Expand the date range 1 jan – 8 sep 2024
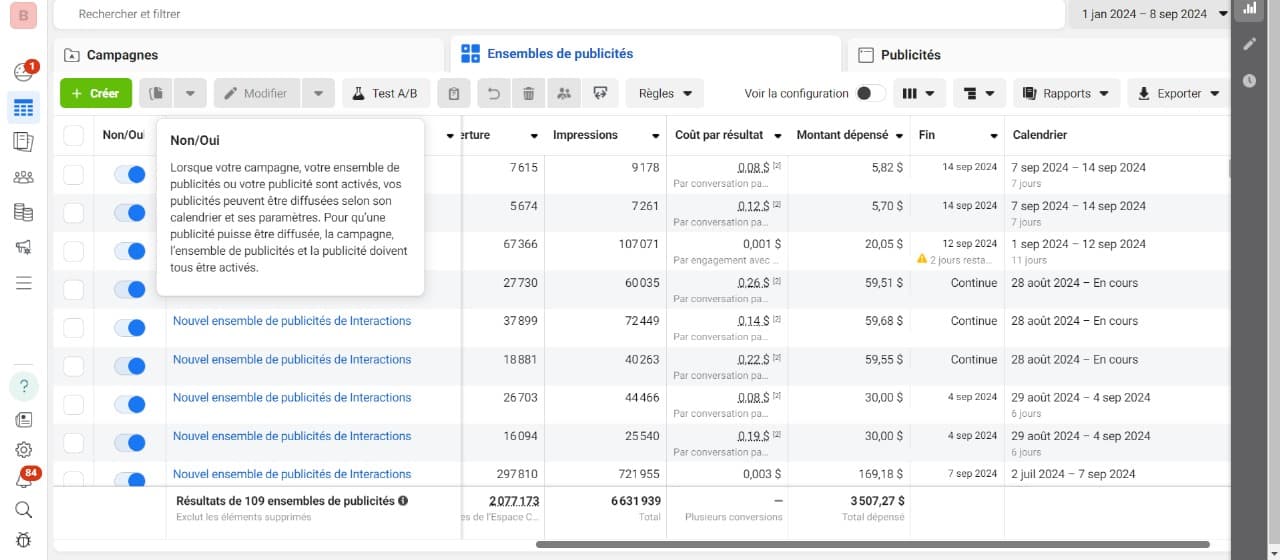1280x560 pixels. (x=1148, y=14)
